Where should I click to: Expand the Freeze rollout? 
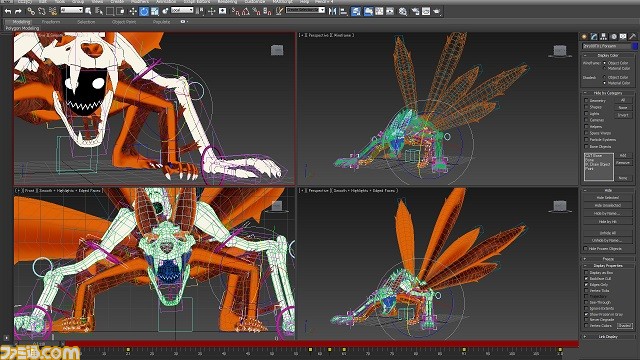pyautogui.click(x=608, y=259)
